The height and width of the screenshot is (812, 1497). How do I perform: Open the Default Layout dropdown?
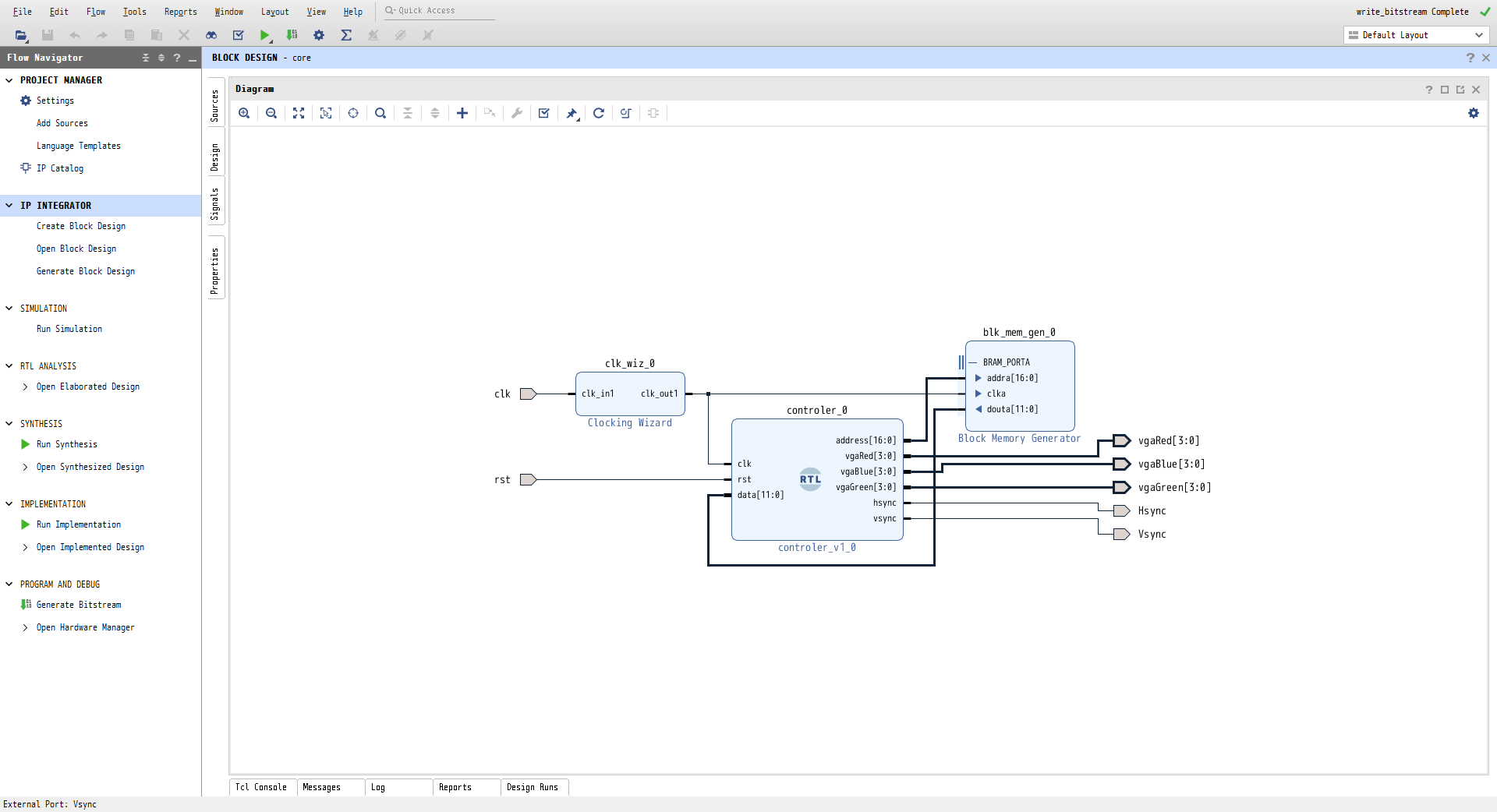[1416, 35]
